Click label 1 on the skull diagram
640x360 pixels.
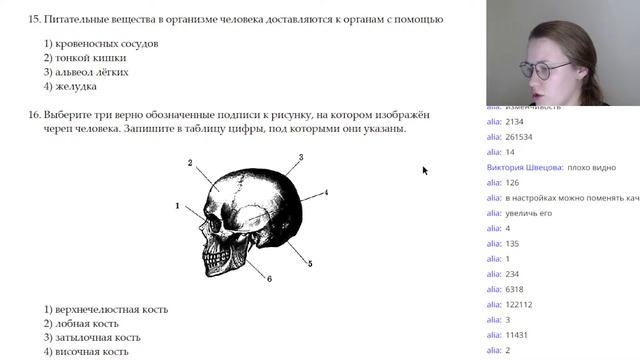[x=178, y=206]
